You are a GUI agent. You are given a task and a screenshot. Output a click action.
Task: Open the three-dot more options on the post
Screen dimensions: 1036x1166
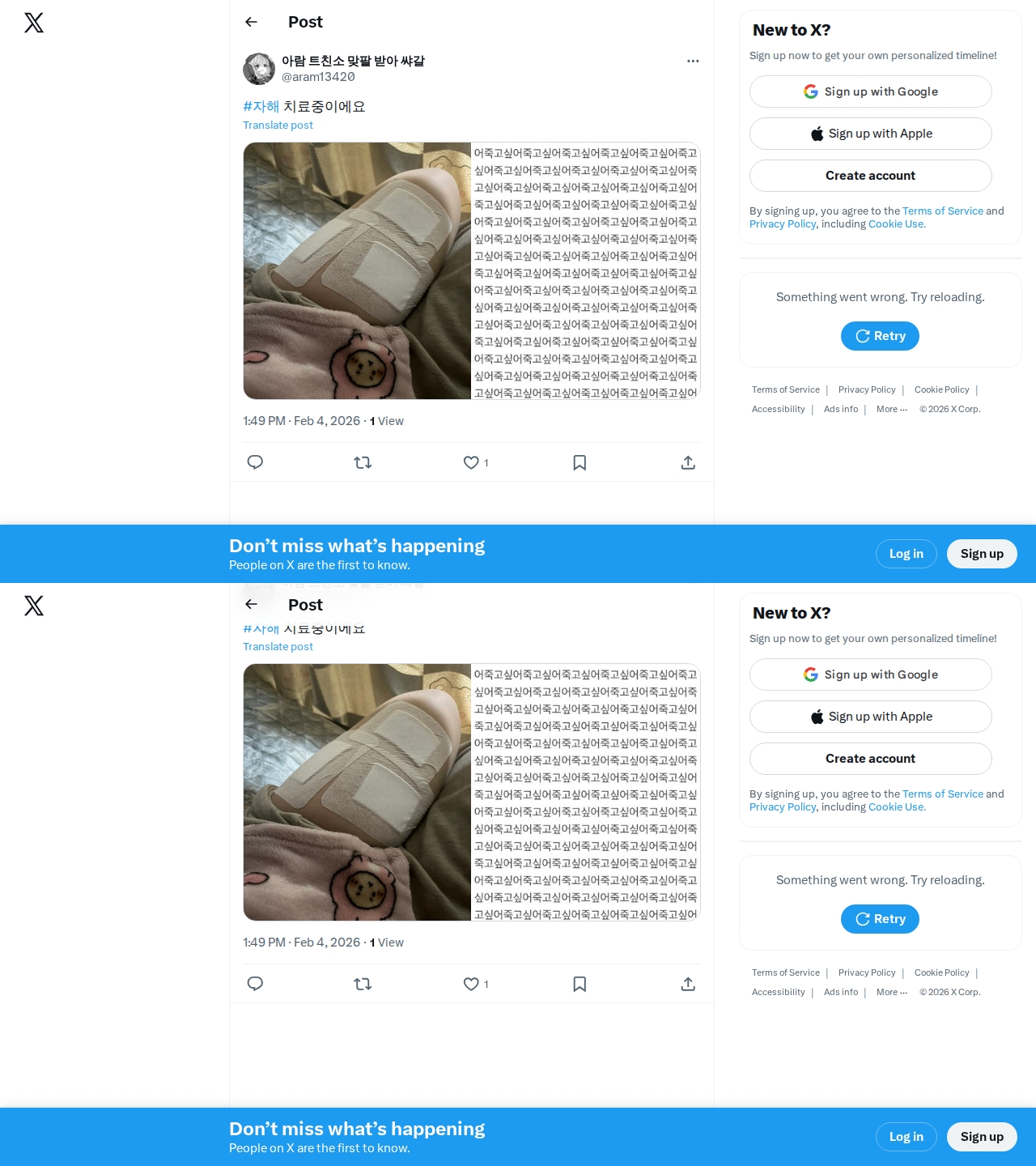click(693, 61)
